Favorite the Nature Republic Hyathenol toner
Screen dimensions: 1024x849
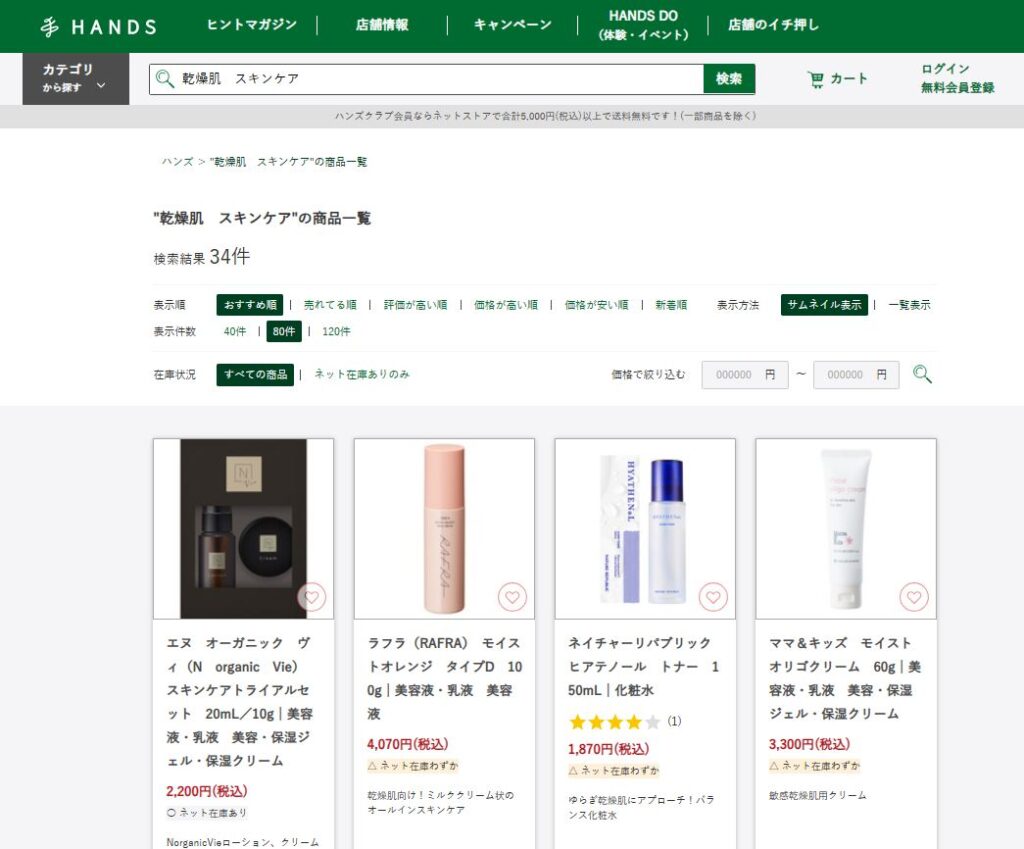point(713,597)
